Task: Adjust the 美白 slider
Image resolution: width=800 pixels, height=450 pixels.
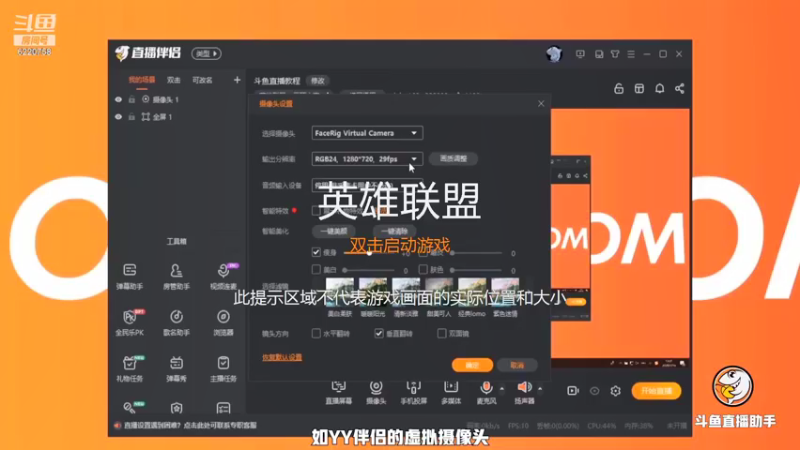Action: 369,269
